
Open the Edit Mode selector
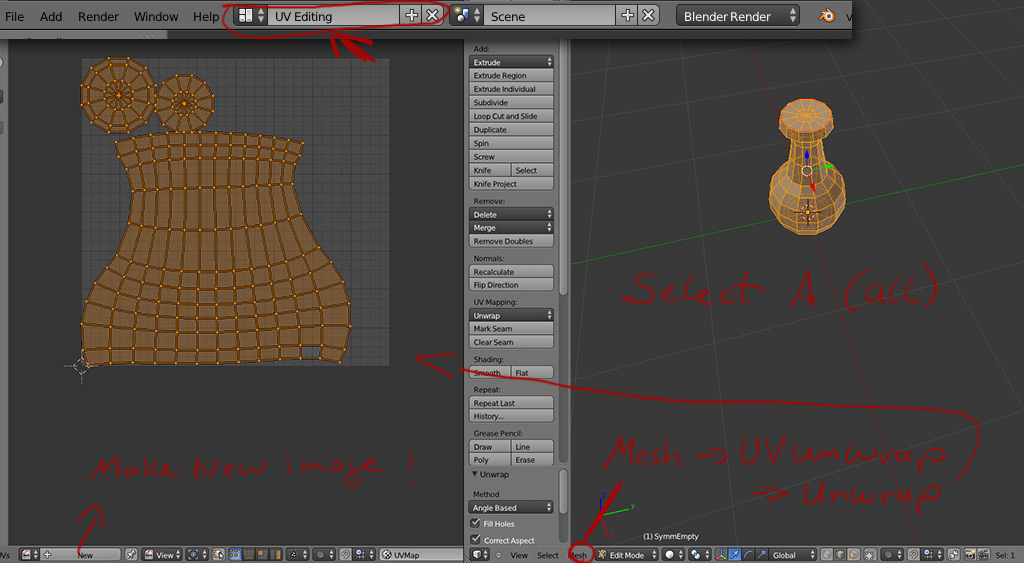(627, 554)
